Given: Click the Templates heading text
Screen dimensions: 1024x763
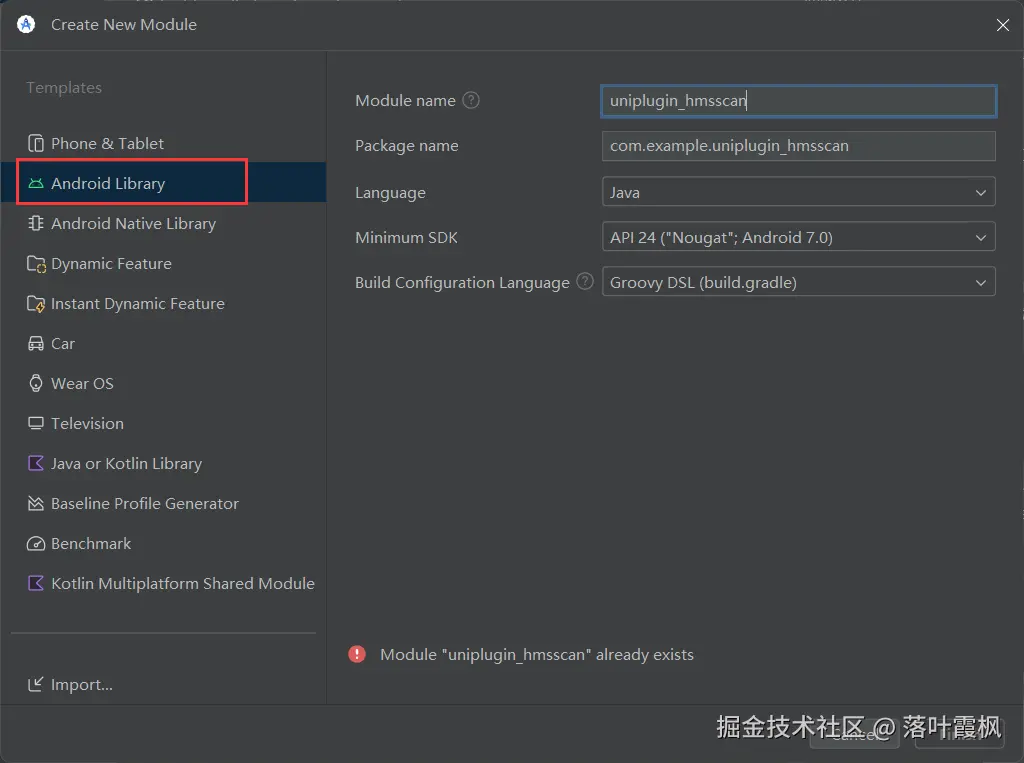Looking at the screenshot, I should pyautogui.click(x=64, y=88).
